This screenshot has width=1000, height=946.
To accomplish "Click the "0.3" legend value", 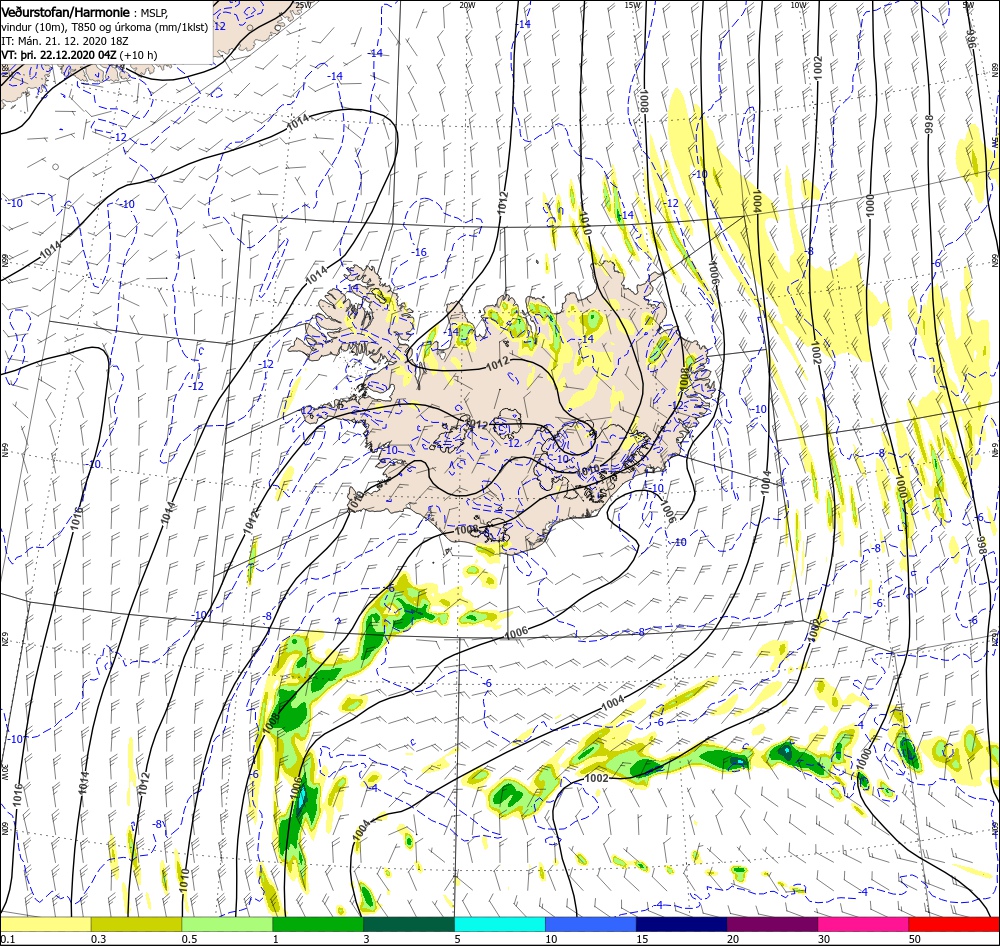I will click(x=99, y=939).
